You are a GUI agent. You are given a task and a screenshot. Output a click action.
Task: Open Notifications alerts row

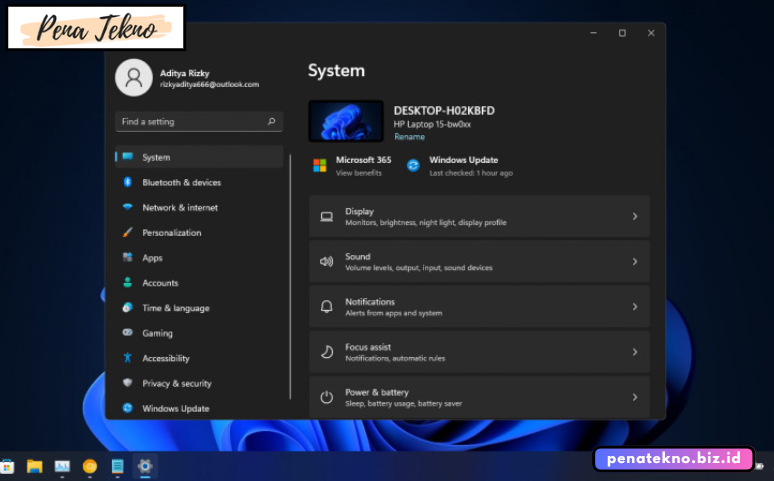(479, 307)
